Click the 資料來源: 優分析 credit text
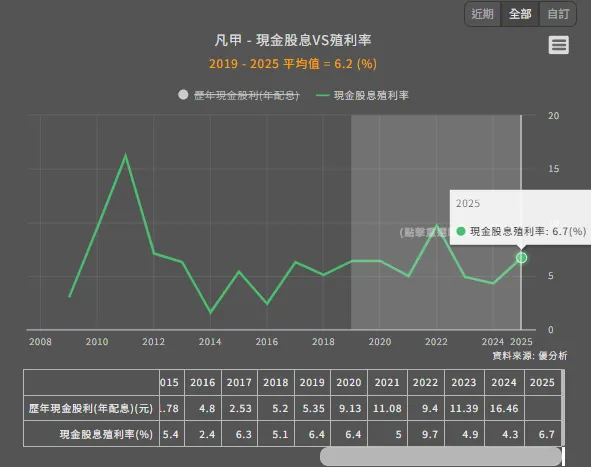Screen dimensions: 591x467 point(529,355)
